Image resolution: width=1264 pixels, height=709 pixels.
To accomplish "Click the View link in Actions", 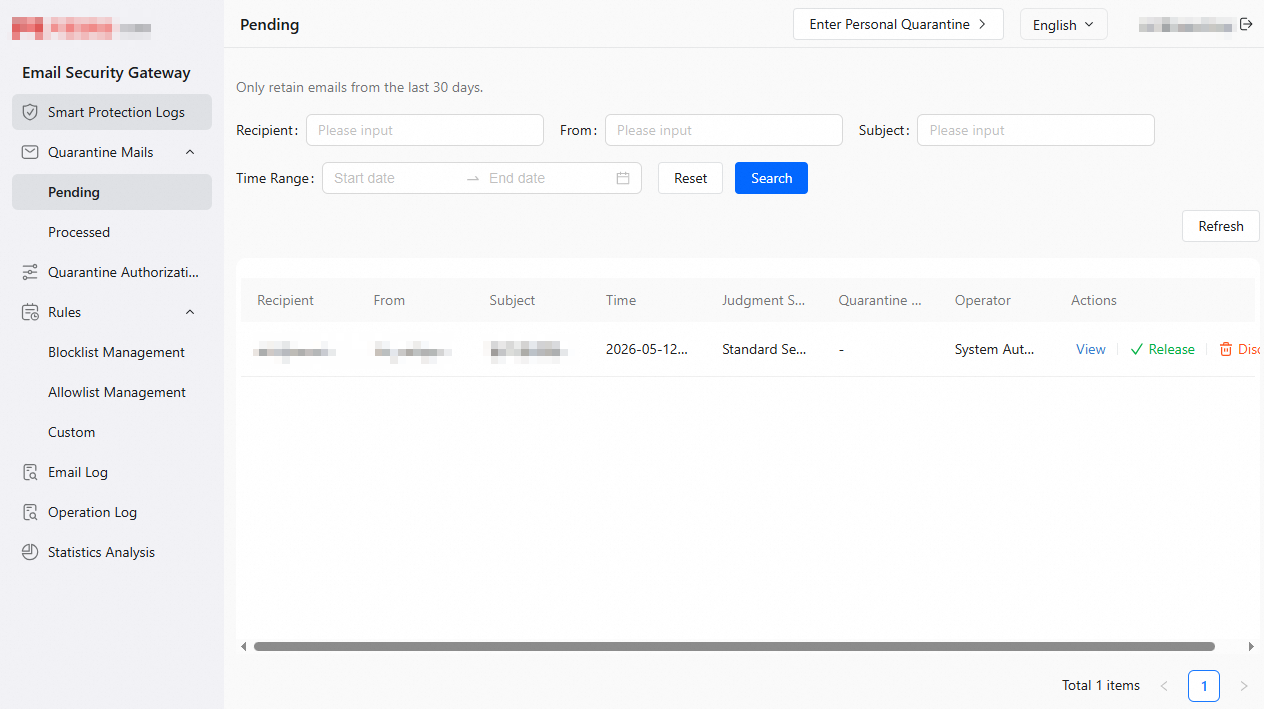I will pos(1090,349).
